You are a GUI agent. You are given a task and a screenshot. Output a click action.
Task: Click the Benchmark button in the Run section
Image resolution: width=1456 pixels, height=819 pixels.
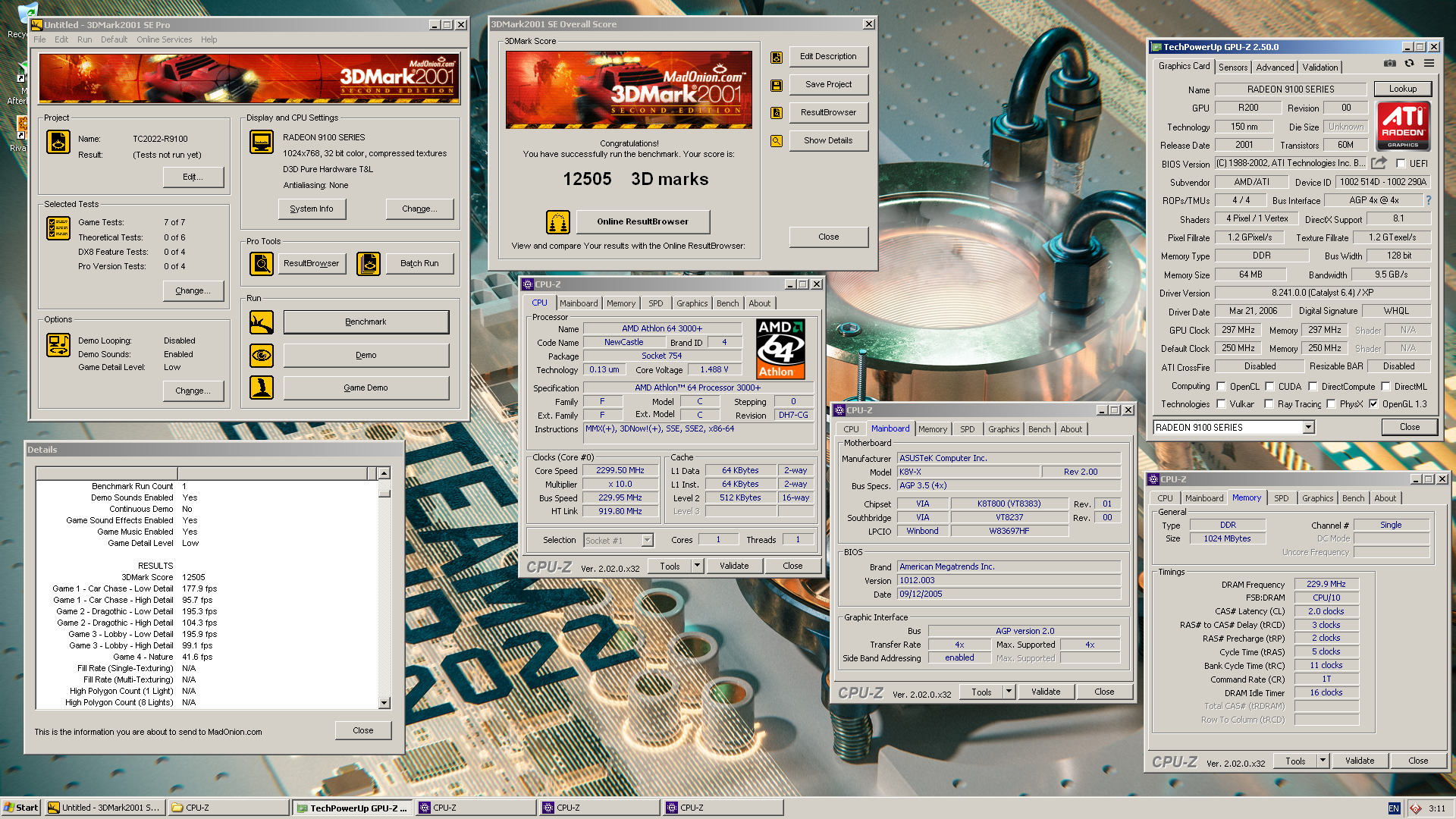point(366,322)
